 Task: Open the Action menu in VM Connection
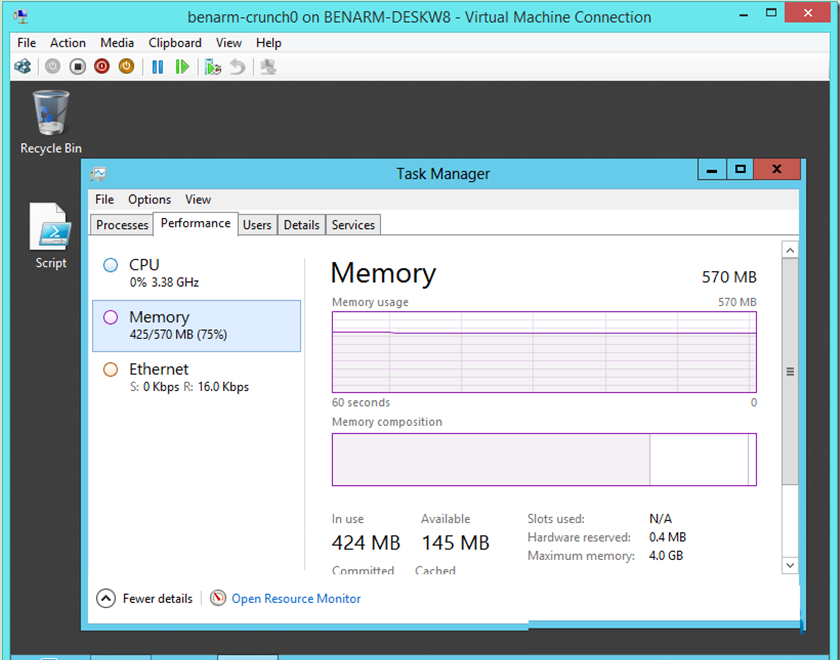[x=68, y=43]
